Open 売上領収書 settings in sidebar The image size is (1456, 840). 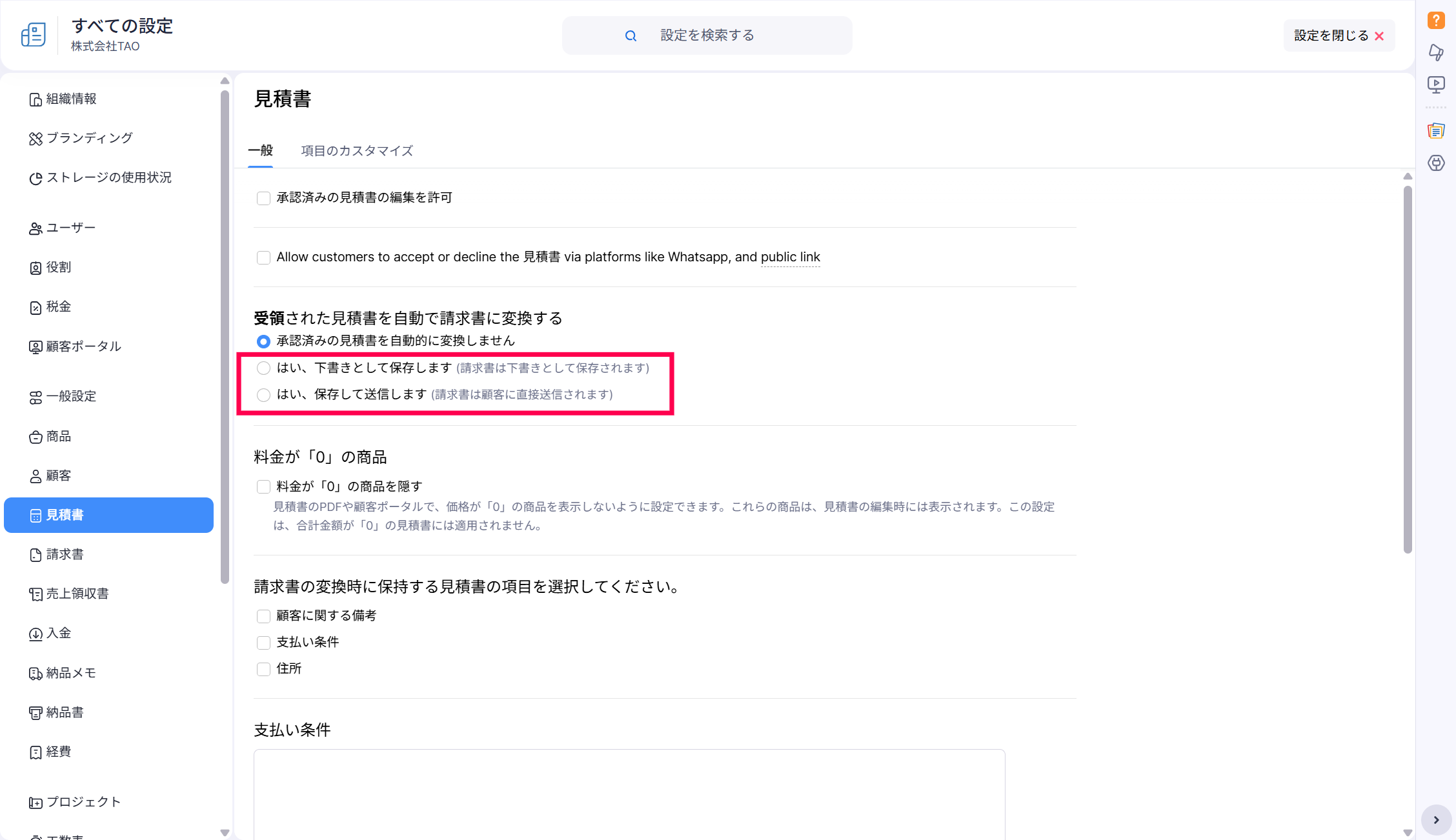click(x=77, y=594)
